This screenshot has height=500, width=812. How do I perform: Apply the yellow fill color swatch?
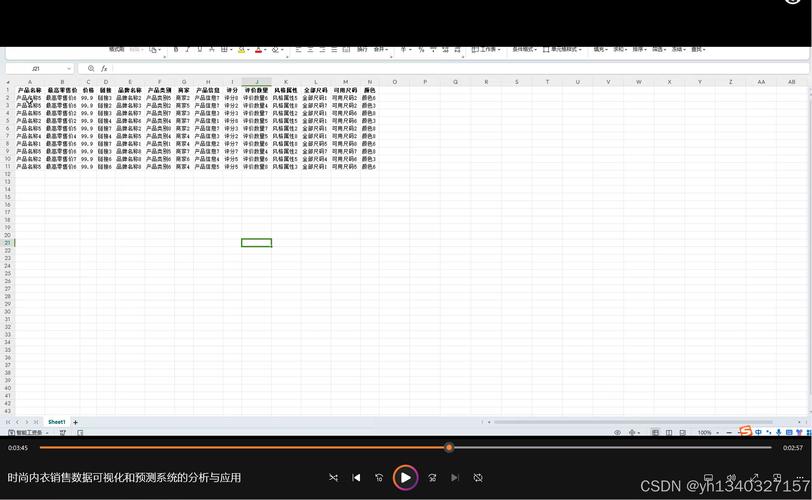241,50
